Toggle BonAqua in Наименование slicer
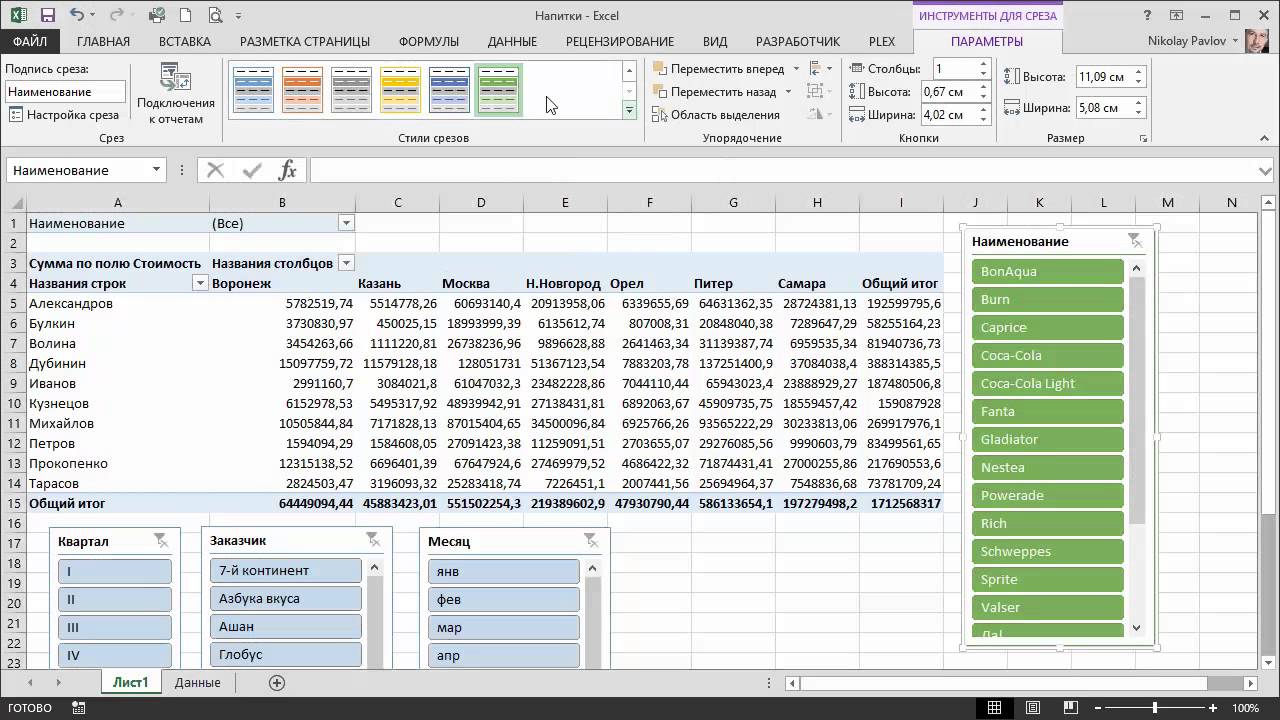1280x720 pixels. 1047,271
